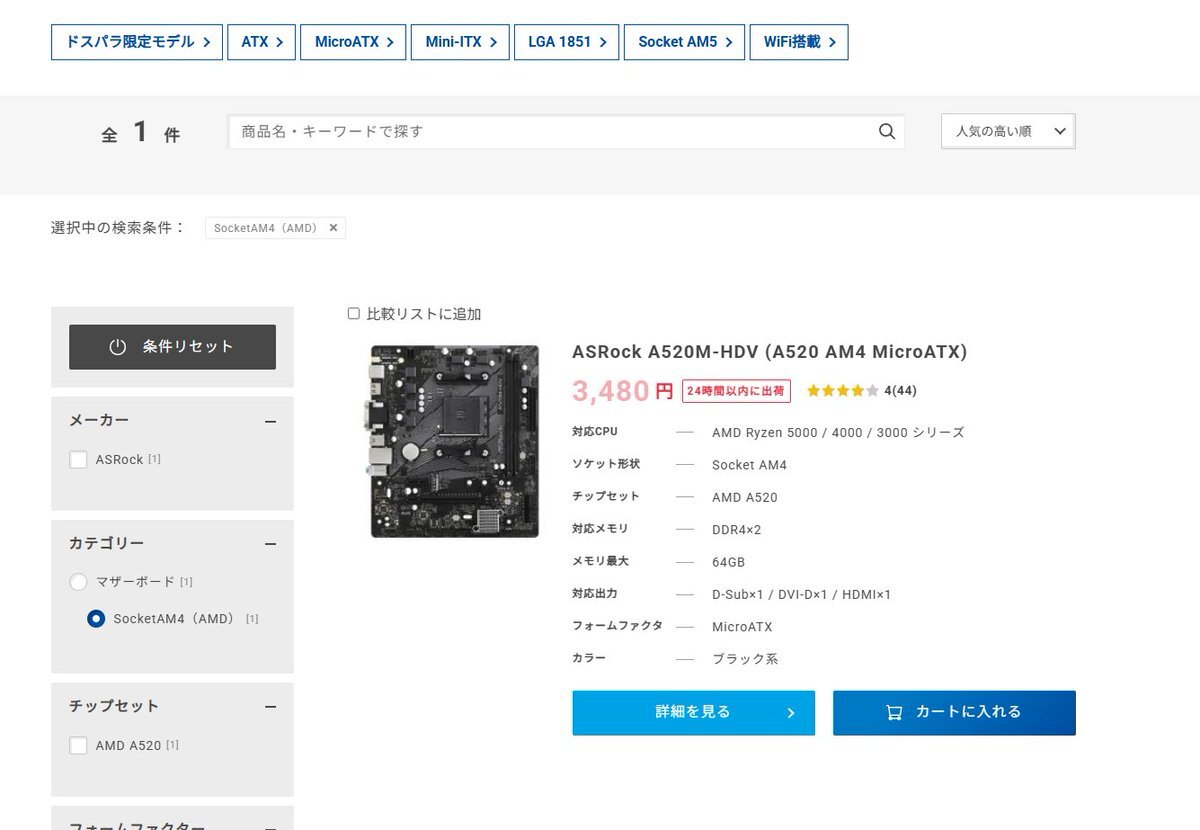Click the motherboard product thumbnail
This screenshot has height=830, width=1200.
[454, 441]
